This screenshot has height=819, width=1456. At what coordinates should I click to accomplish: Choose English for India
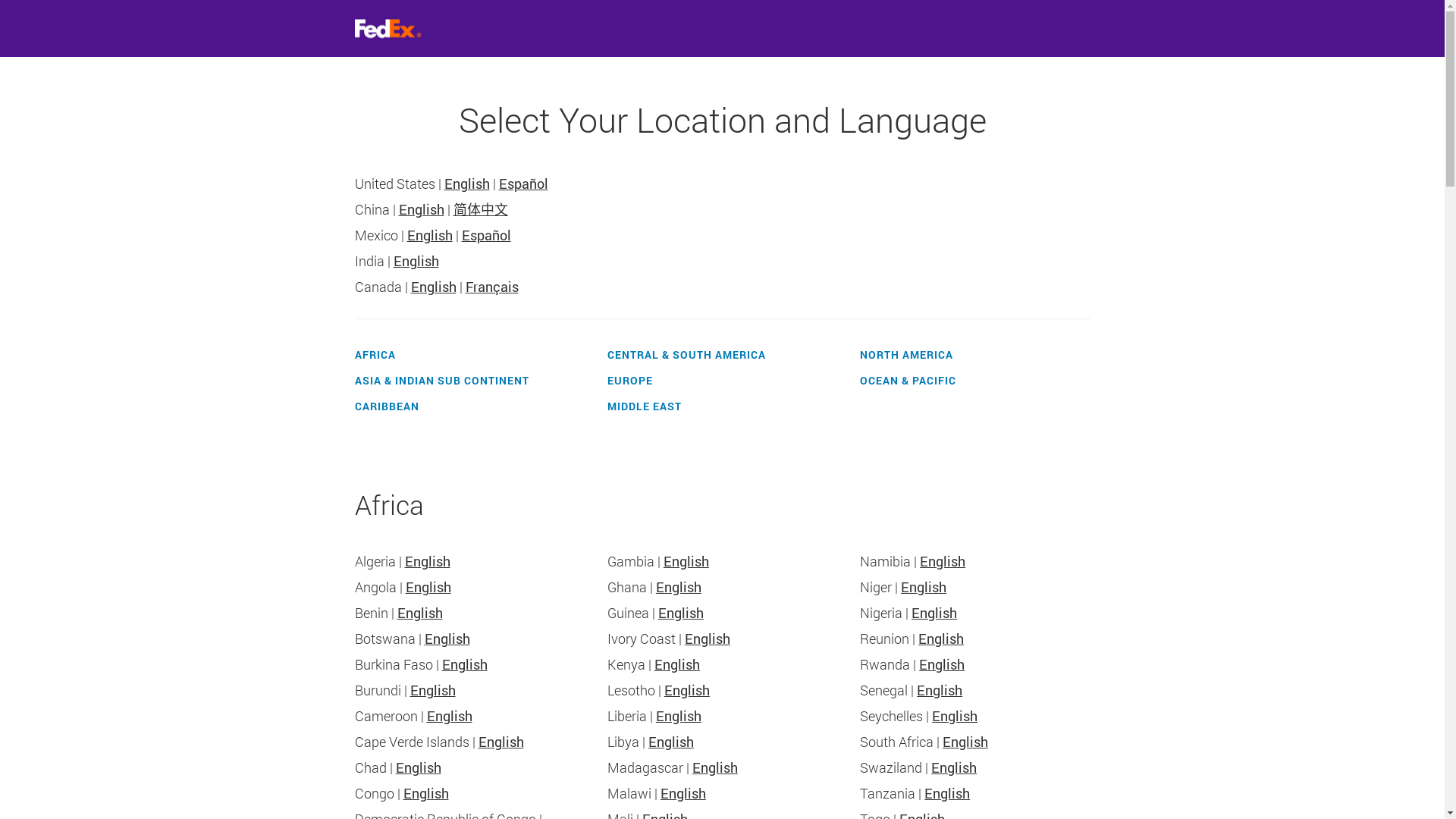416,262
